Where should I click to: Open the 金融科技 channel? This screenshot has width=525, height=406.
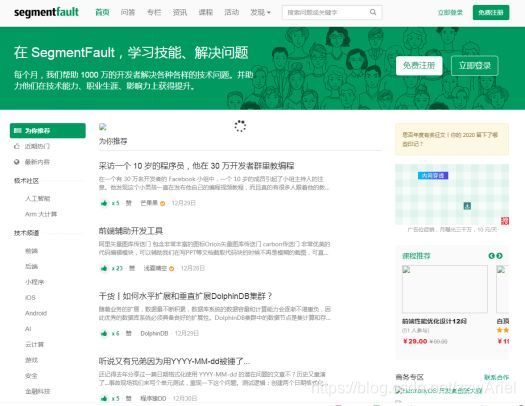click(38, 391)
